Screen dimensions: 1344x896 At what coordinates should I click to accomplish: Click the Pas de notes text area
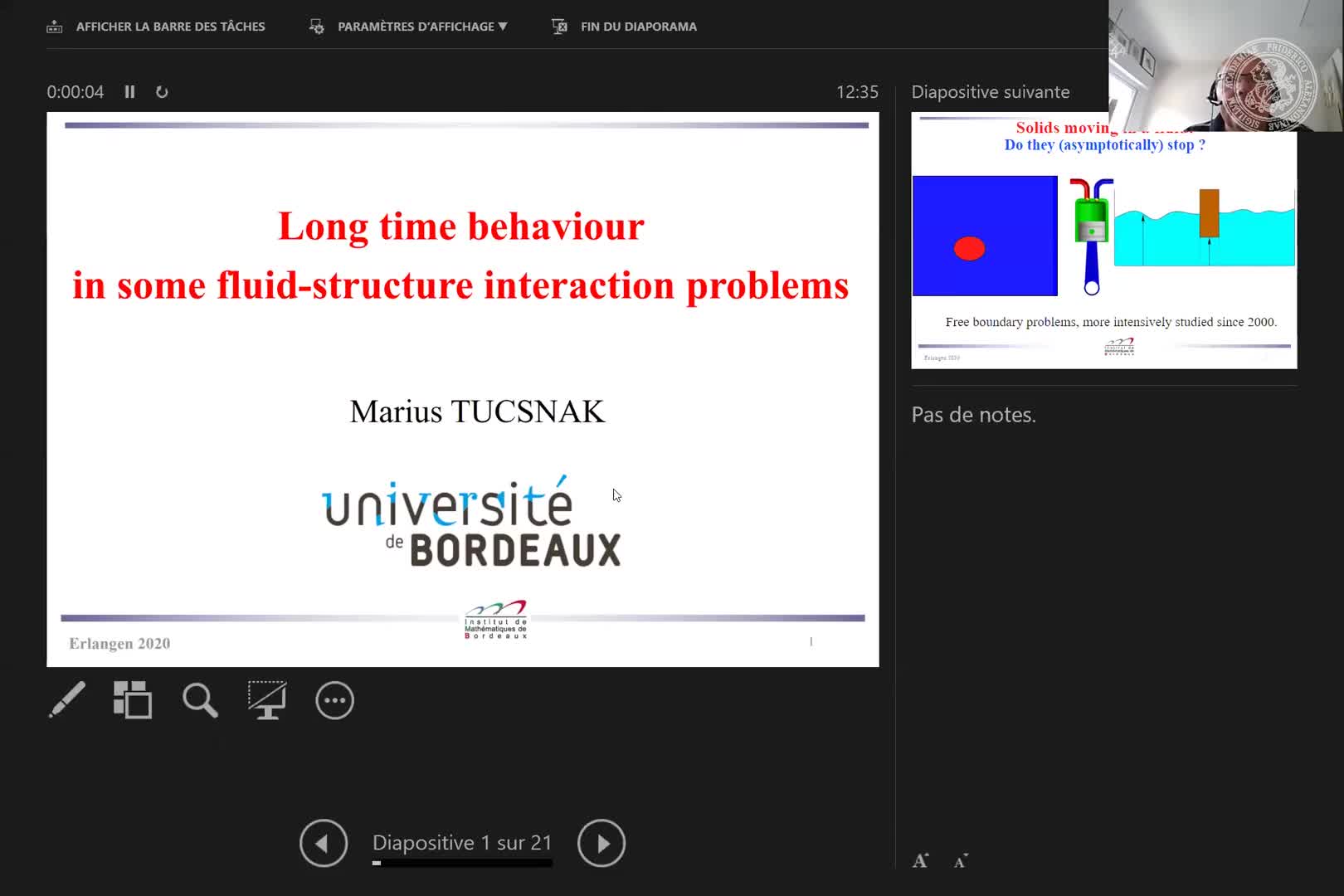[973, 414]
